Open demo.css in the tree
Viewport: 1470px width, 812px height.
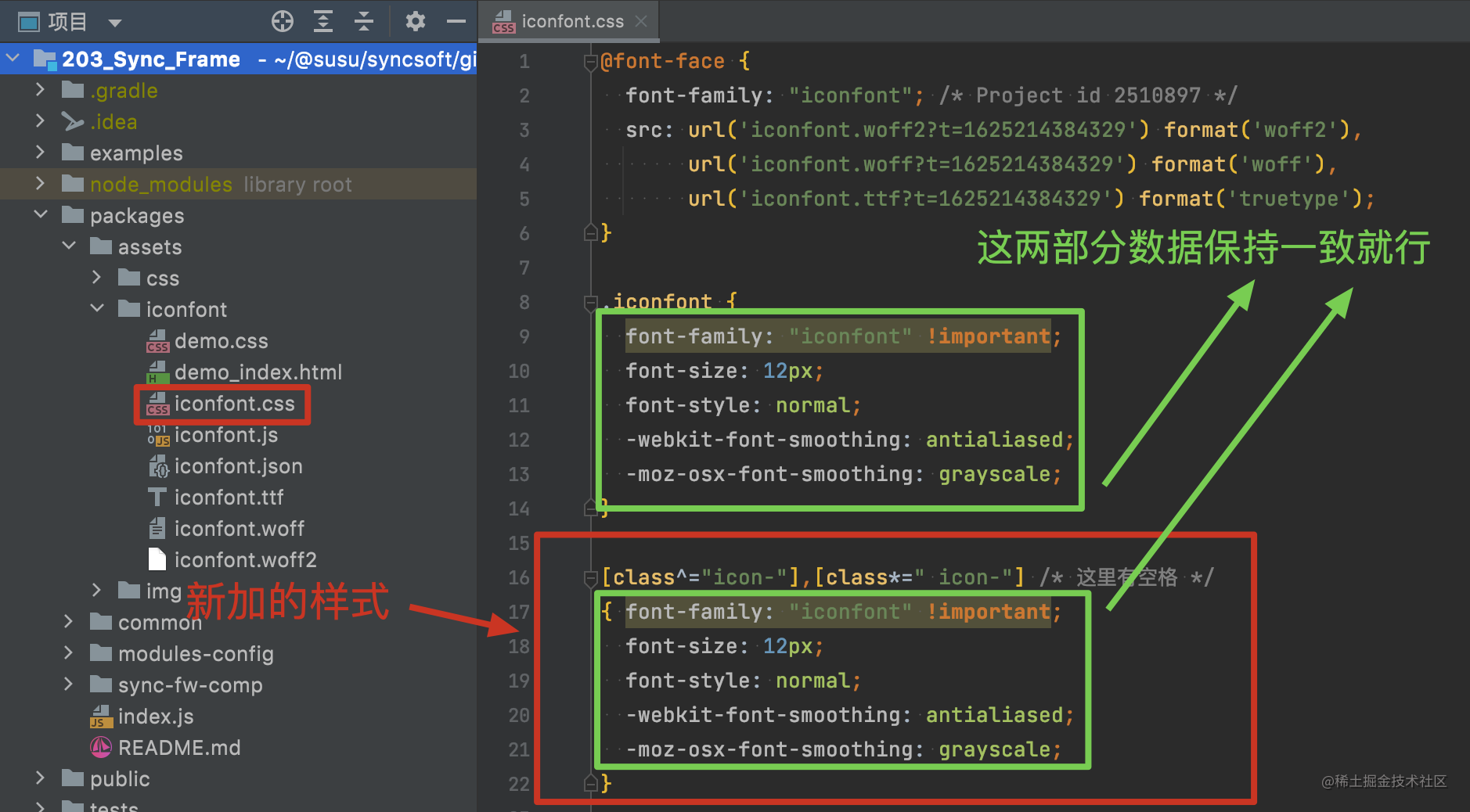(x=222, y=341)
